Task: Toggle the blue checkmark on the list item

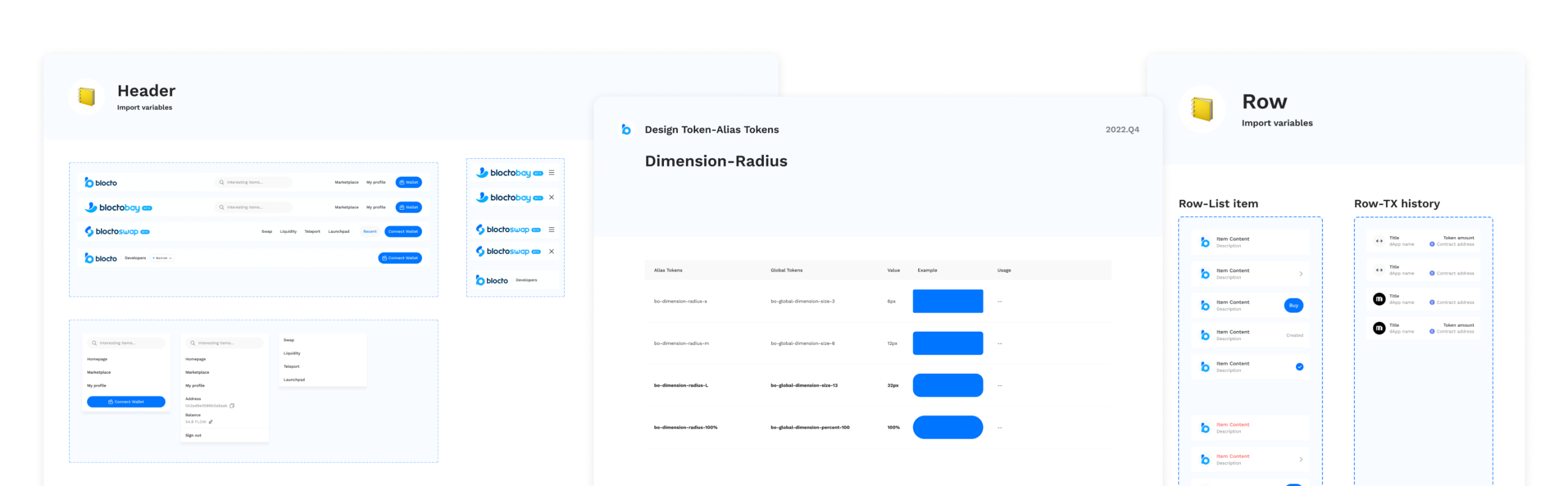Action: click(x=1299, y=366)
